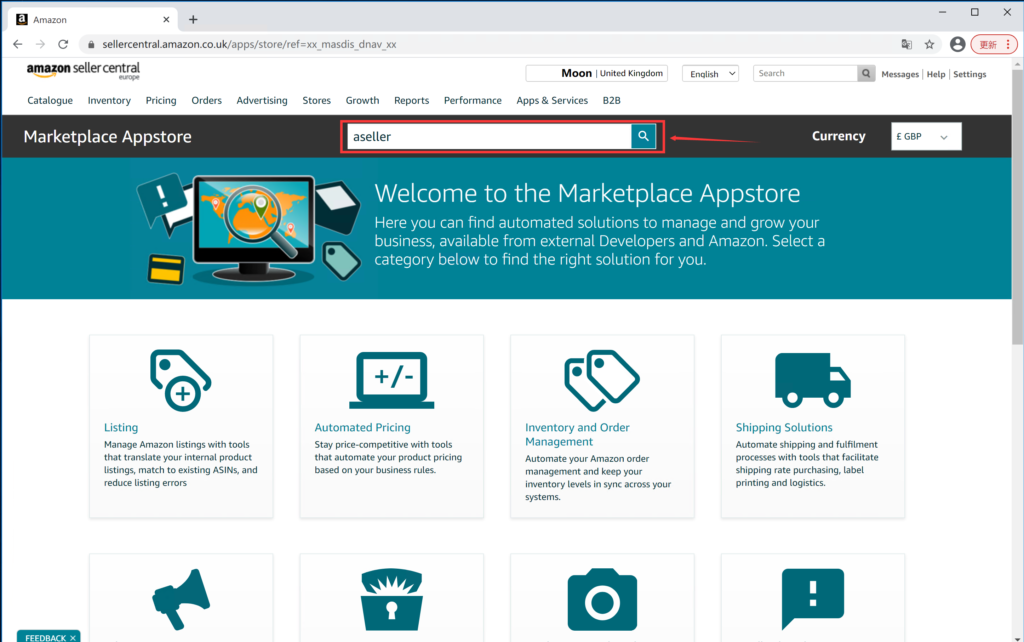The image size is (1024, 642).
Task: Click the Listing category link
Action: coord(121,427)
